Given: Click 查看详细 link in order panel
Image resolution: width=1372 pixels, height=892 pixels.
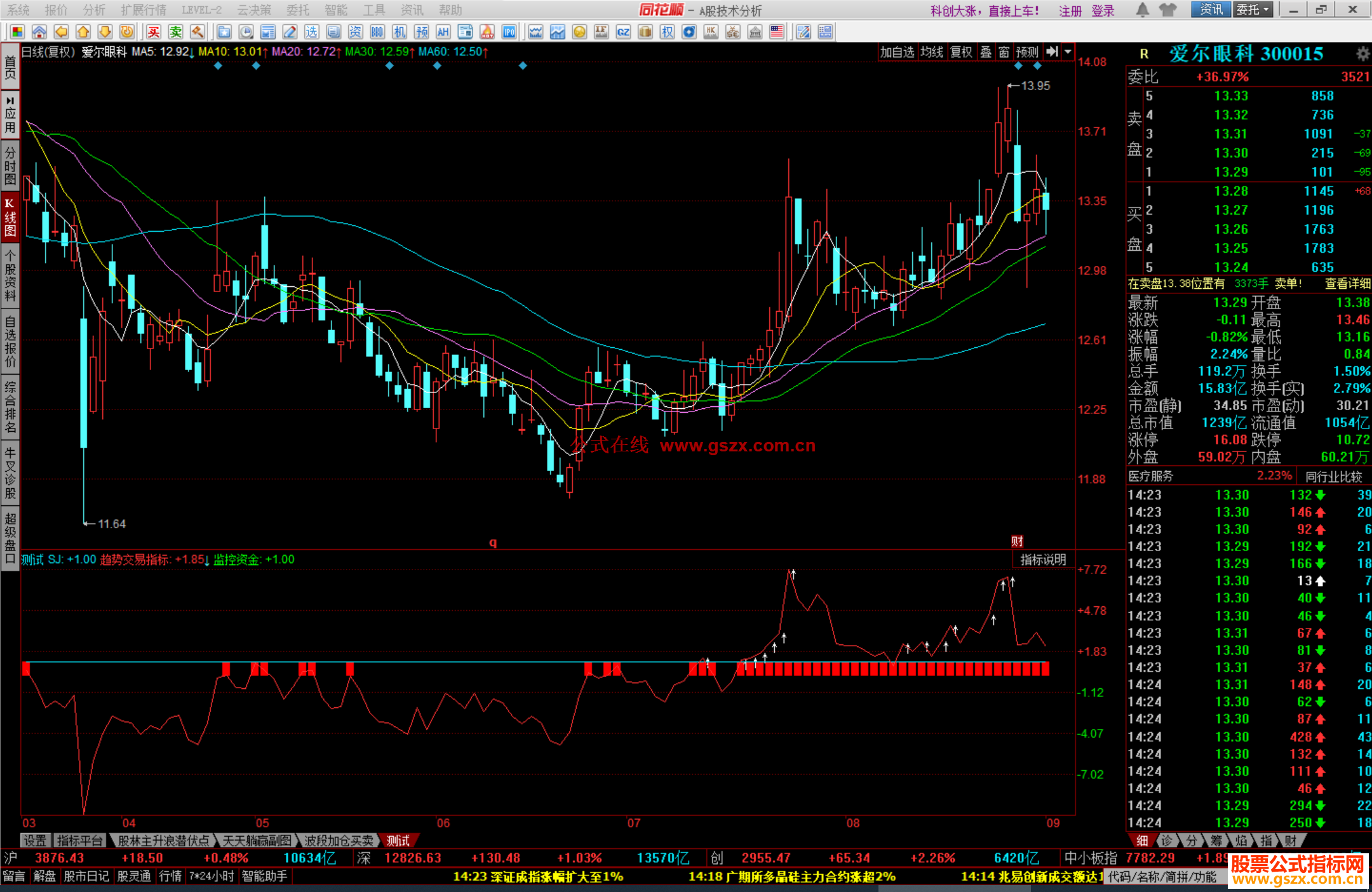Looking at the screenshot, I should [x=1347, y=284].
